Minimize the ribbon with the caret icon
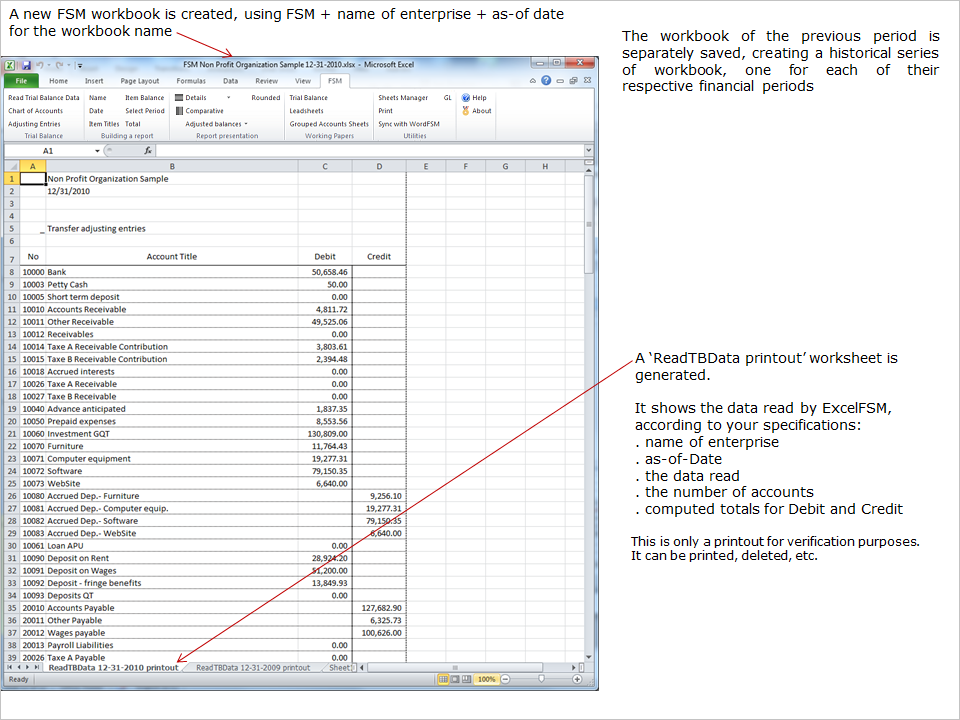Screen dimensions: 960x720 pos(533,81)
